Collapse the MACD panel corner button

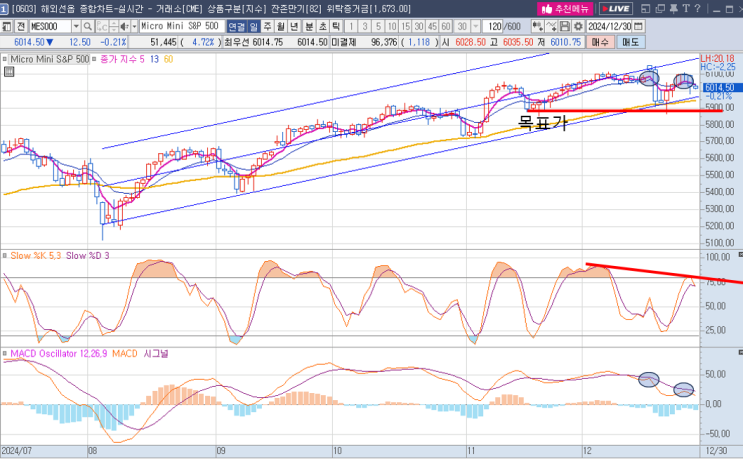[x=740, y=353]
